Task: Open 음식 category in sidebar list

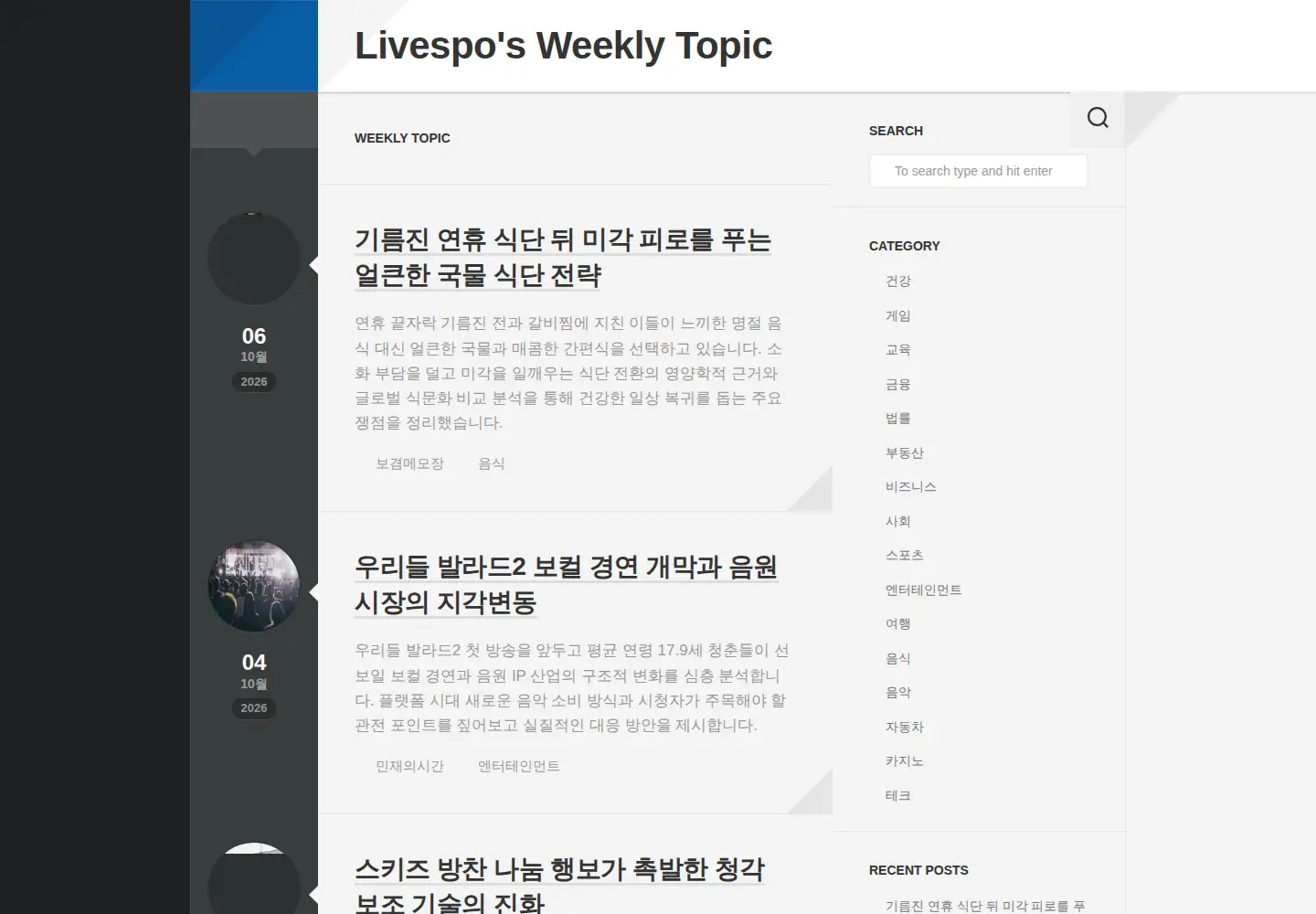Action: (898, 658)
